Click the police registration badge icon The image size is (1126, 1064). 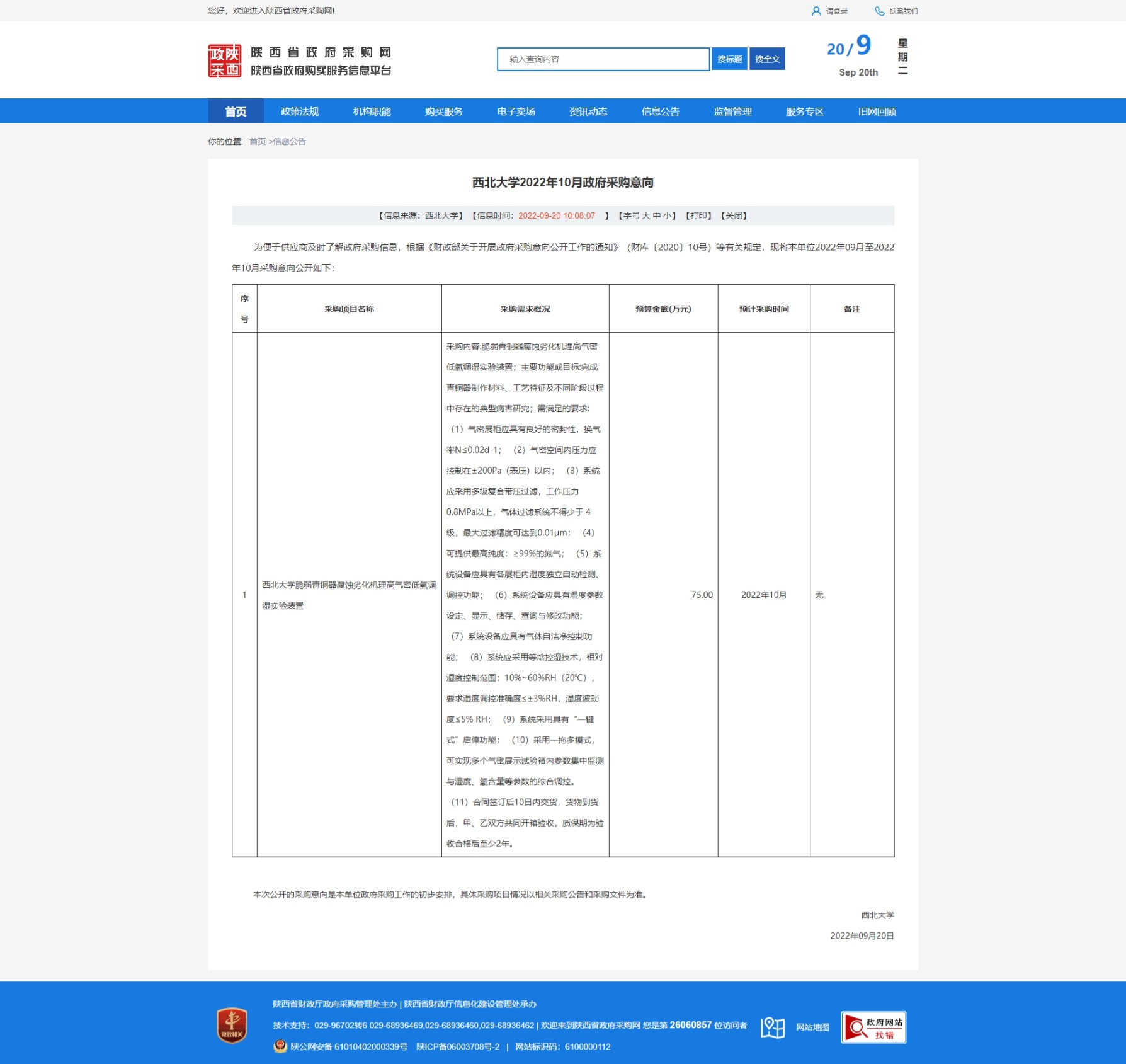pyautogui.click(x=280, y=1046)
